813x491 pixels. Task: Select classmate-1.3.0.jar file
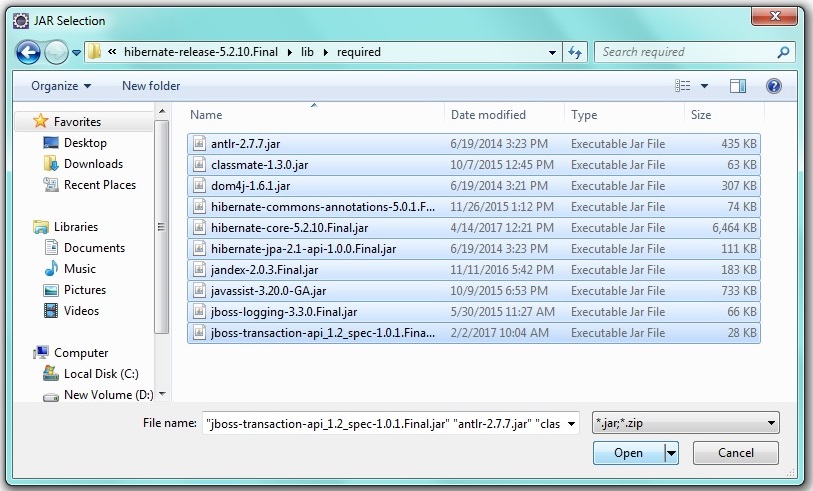pyautogui.click(x=474, y=165)
